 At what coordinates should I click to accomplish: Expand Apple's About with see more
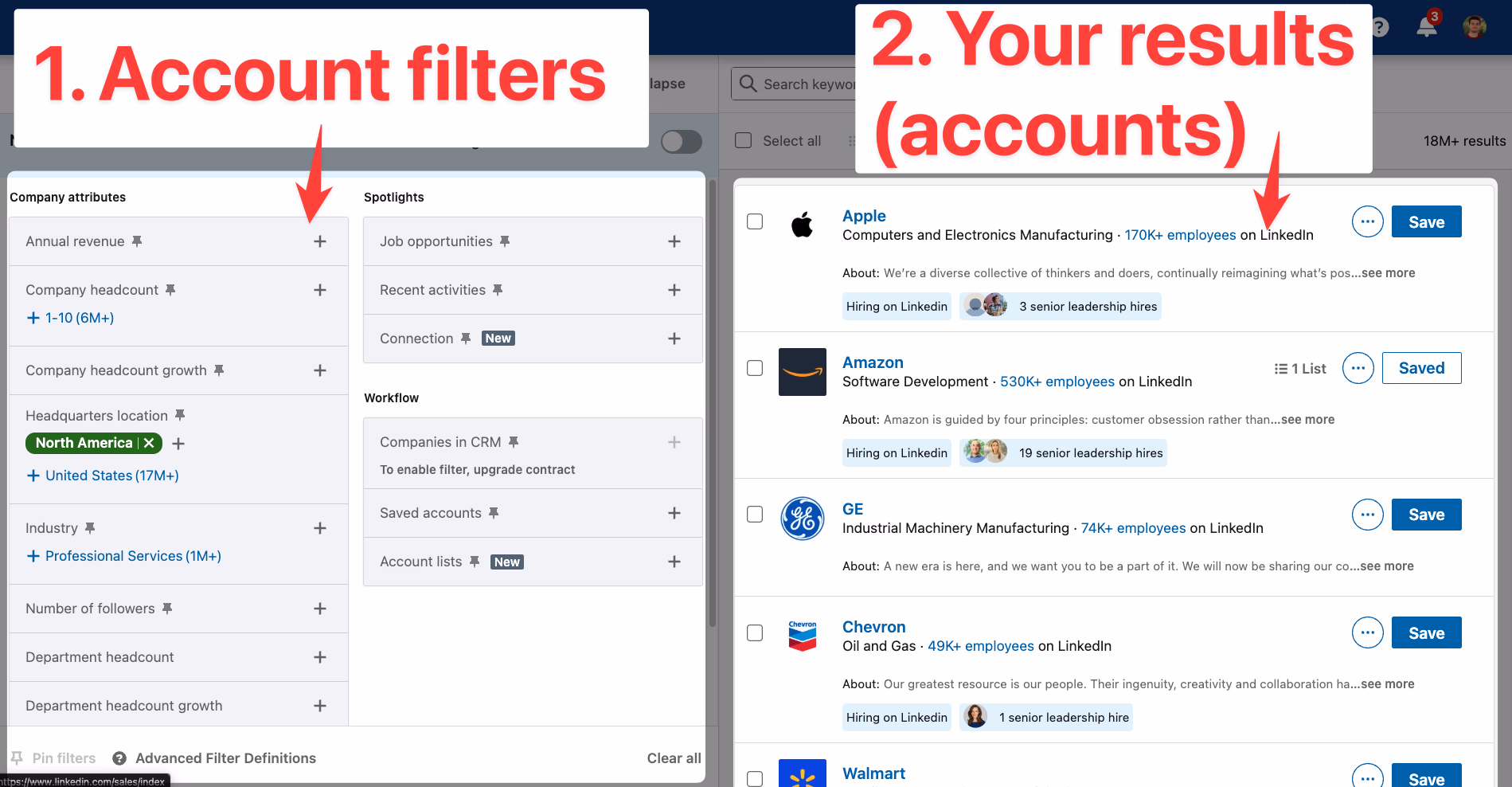[1388, 273]
